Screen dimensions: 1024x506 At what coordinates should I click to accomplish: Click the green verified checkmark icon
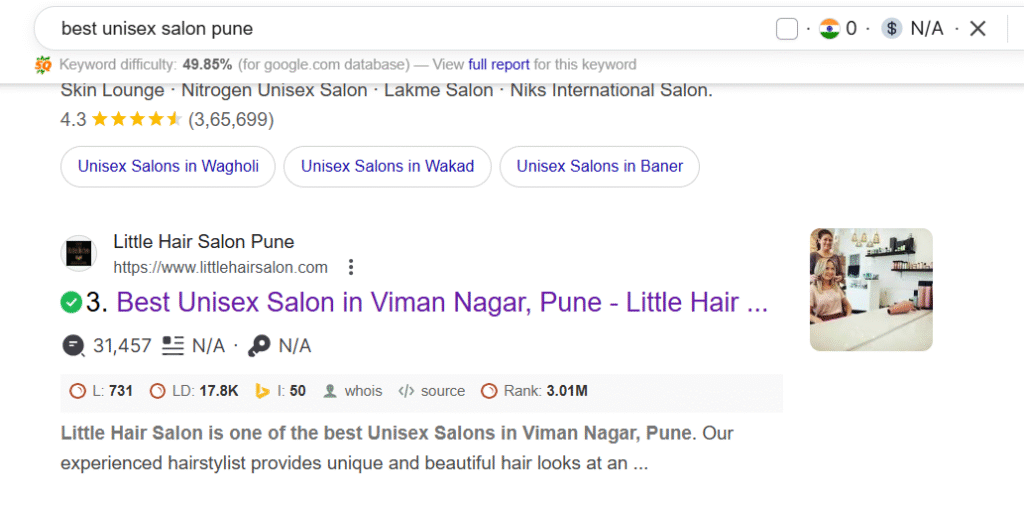(x=71, y=302)
